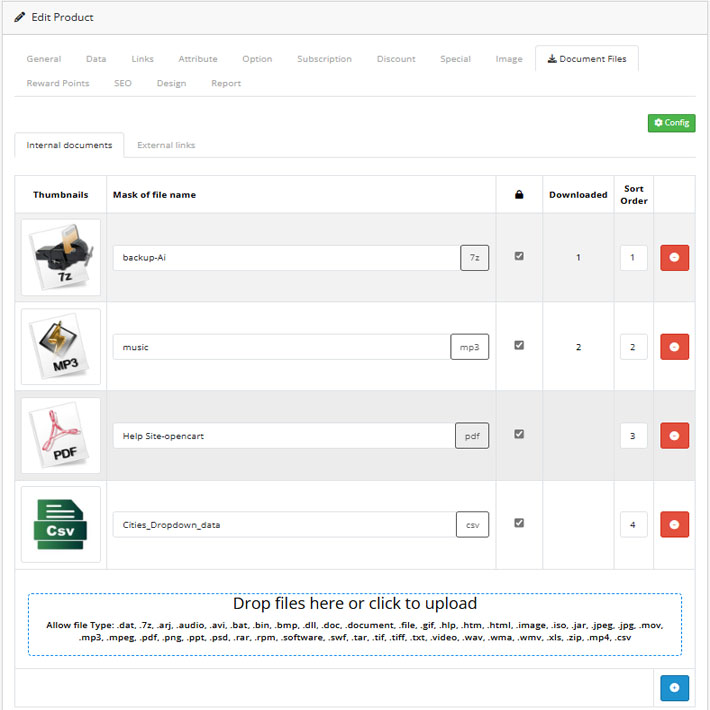Open the Subscription tab
Image resolution: width=710 pixels, height=710 pixels.
324,59
